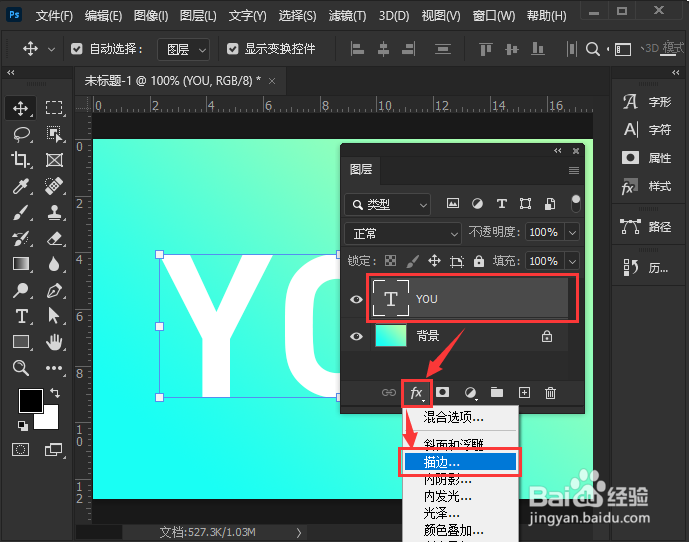Select the Dodge tool
Screen dimensions: 689x542
point(21,290)
